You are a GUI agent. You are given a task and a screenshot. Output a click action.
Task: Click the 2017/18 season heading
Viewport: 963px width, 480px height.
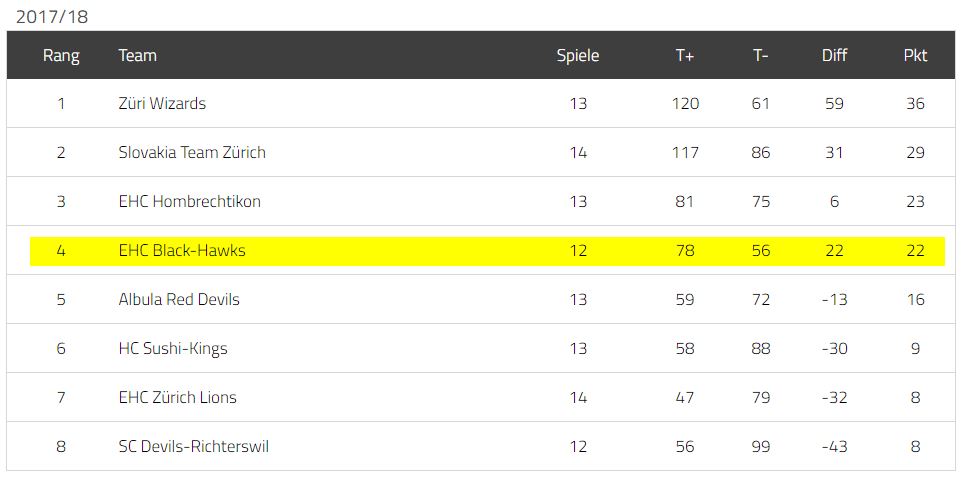(52, 17)
